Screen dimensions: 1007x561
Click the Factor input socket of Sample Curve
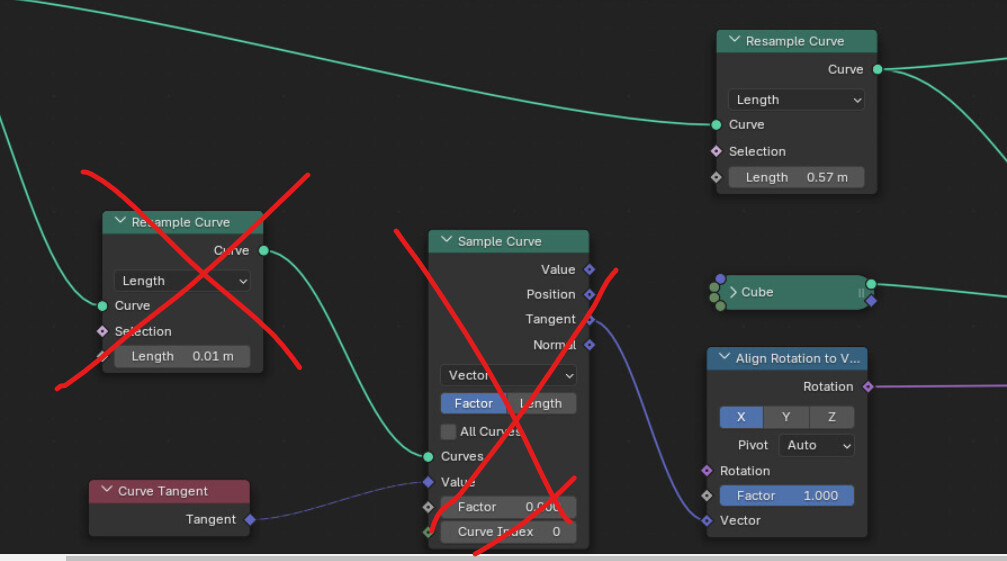(428, 507)
